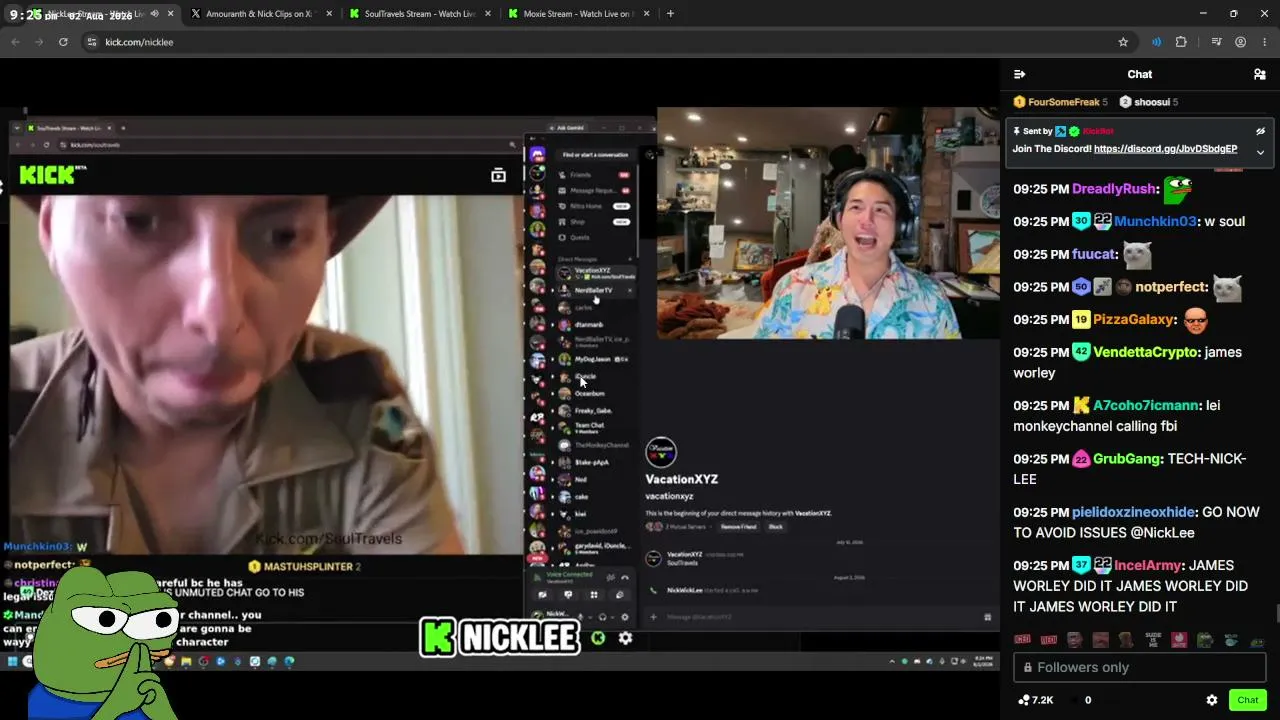This screenshot has height=720, width=1280.
Task: Open the Windows Start button in the streamed taskbar
Action: pos(12,661)
